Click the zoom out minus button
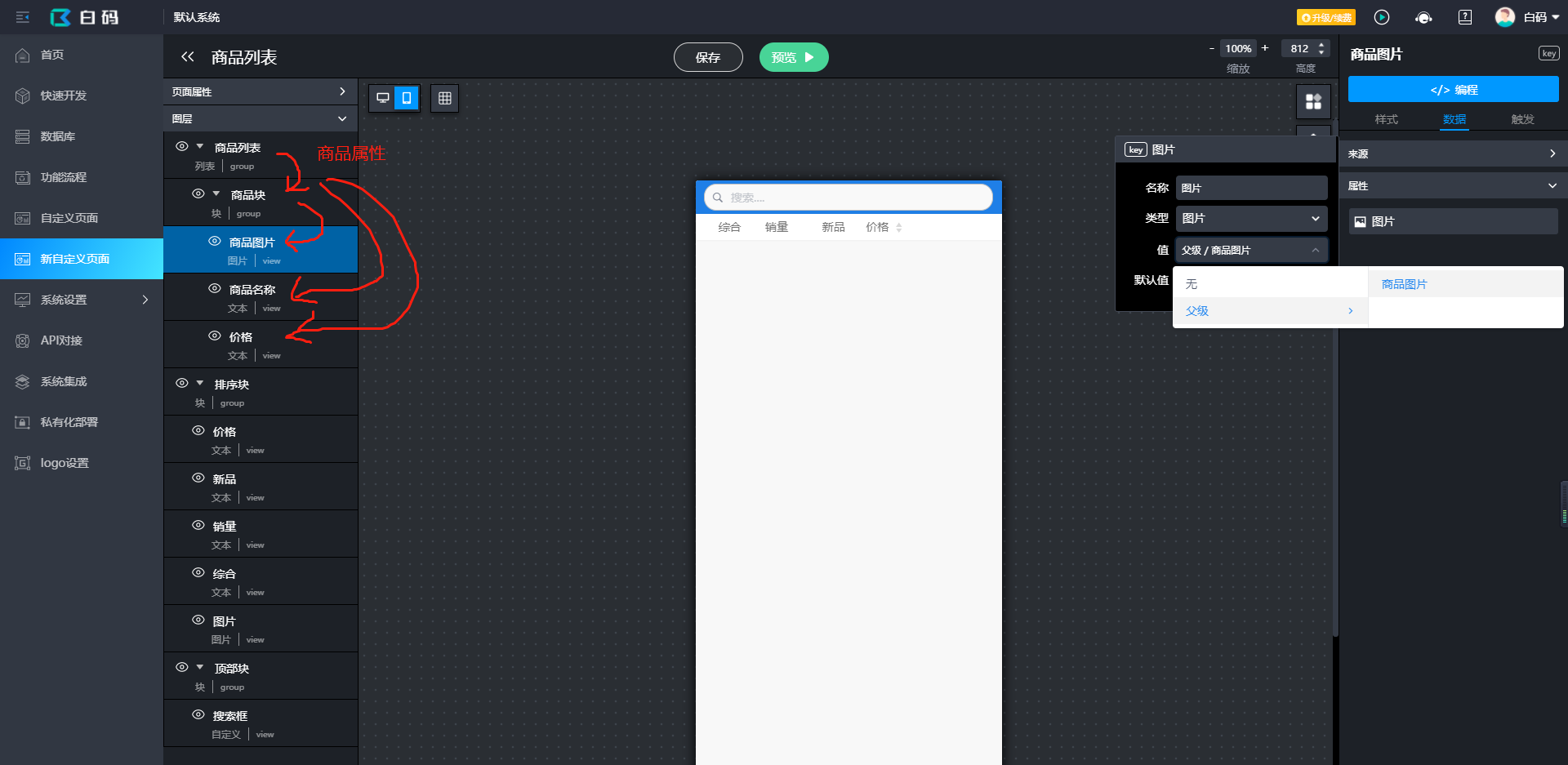The image size is (1568, 765). click(x=1212, y=48)
